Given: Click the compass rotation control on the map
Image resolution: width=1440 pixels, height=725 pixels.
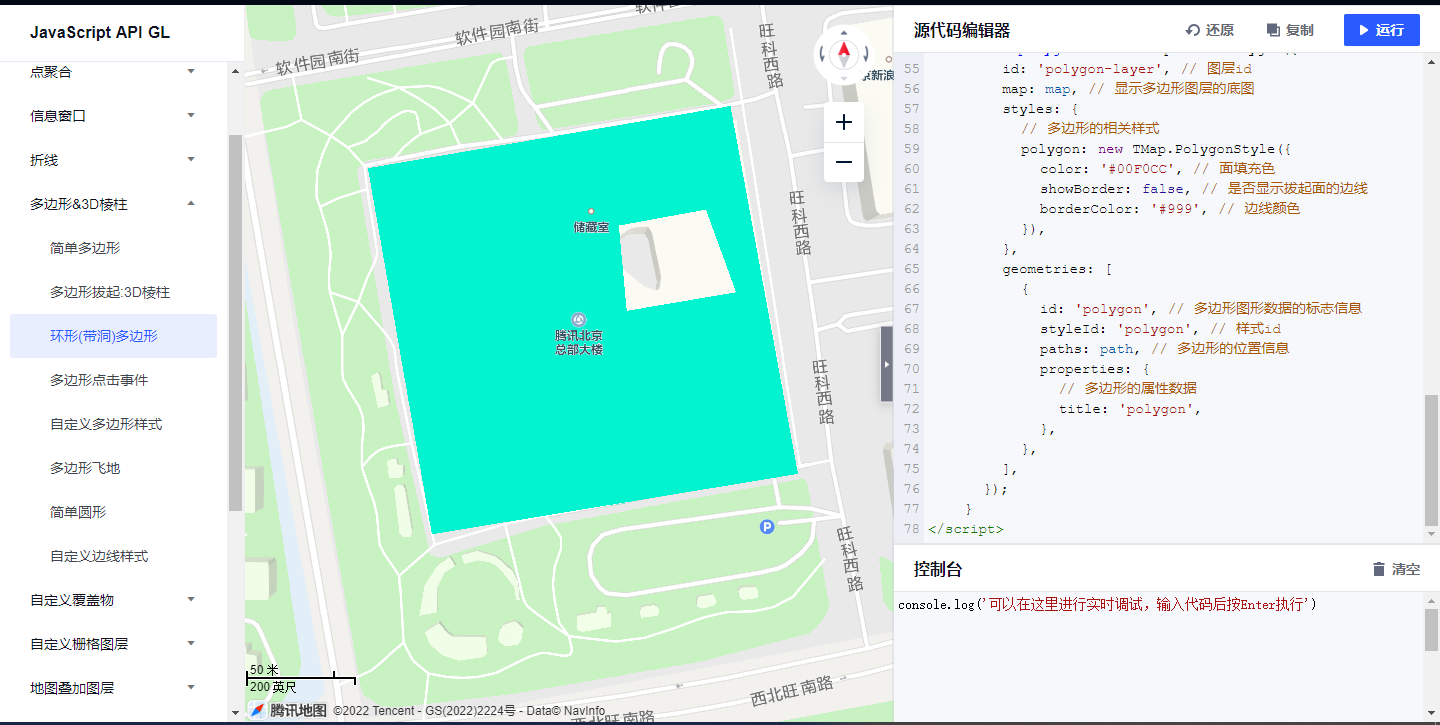Looking at the screenshot, I should point(844,55).
